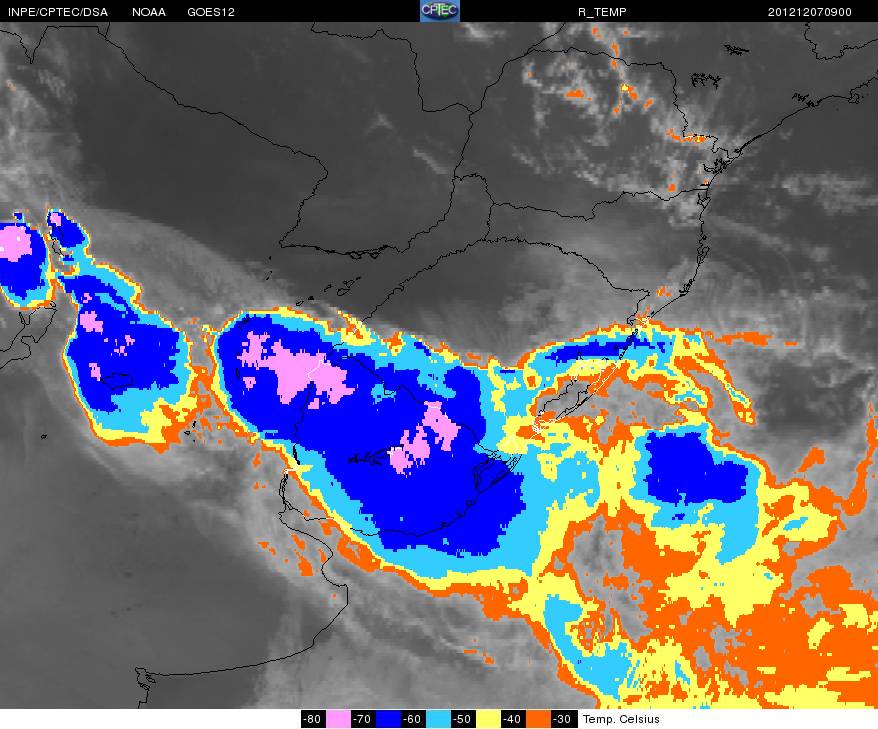Viewport: 878px width, 729px height.
Task: Click the -60 legend value
Action: [x=413, y=719]
